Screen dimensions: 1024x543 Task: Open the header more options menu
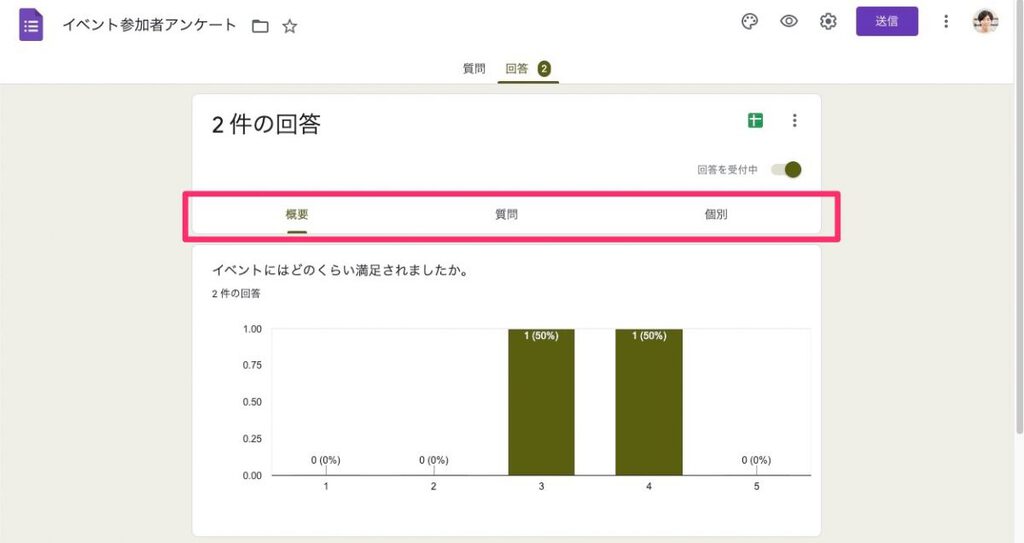946,22
